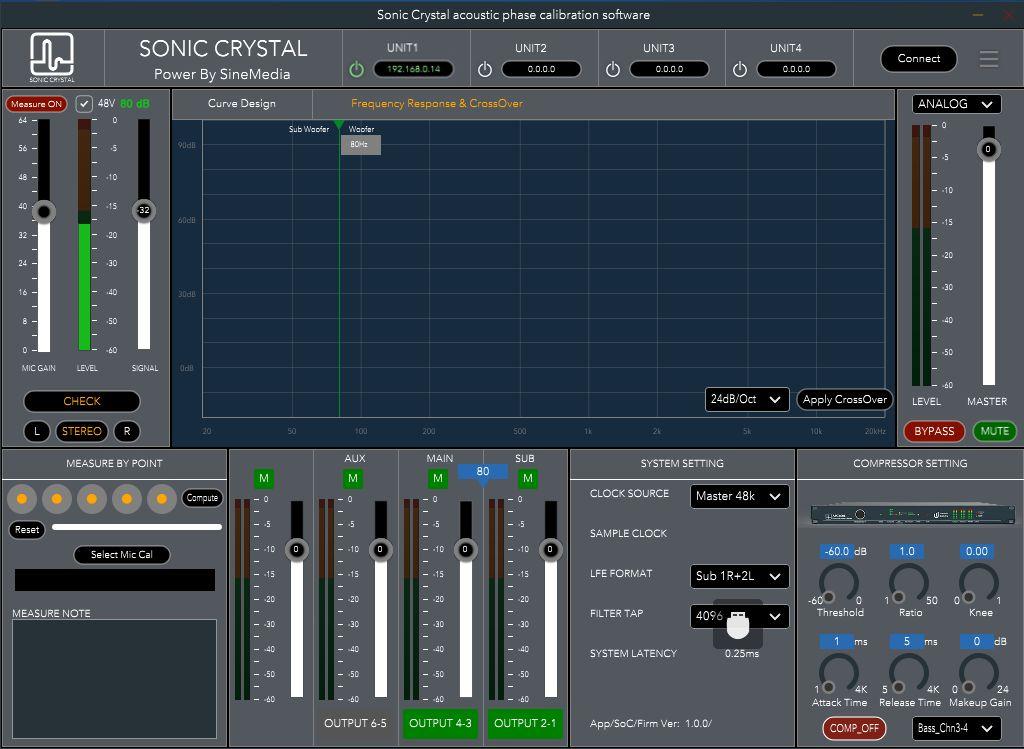Open the Clock Source Master 48k dropdown
This screenshot has height=749, width=1024.
pyautogui.click(x=739, y=496)
